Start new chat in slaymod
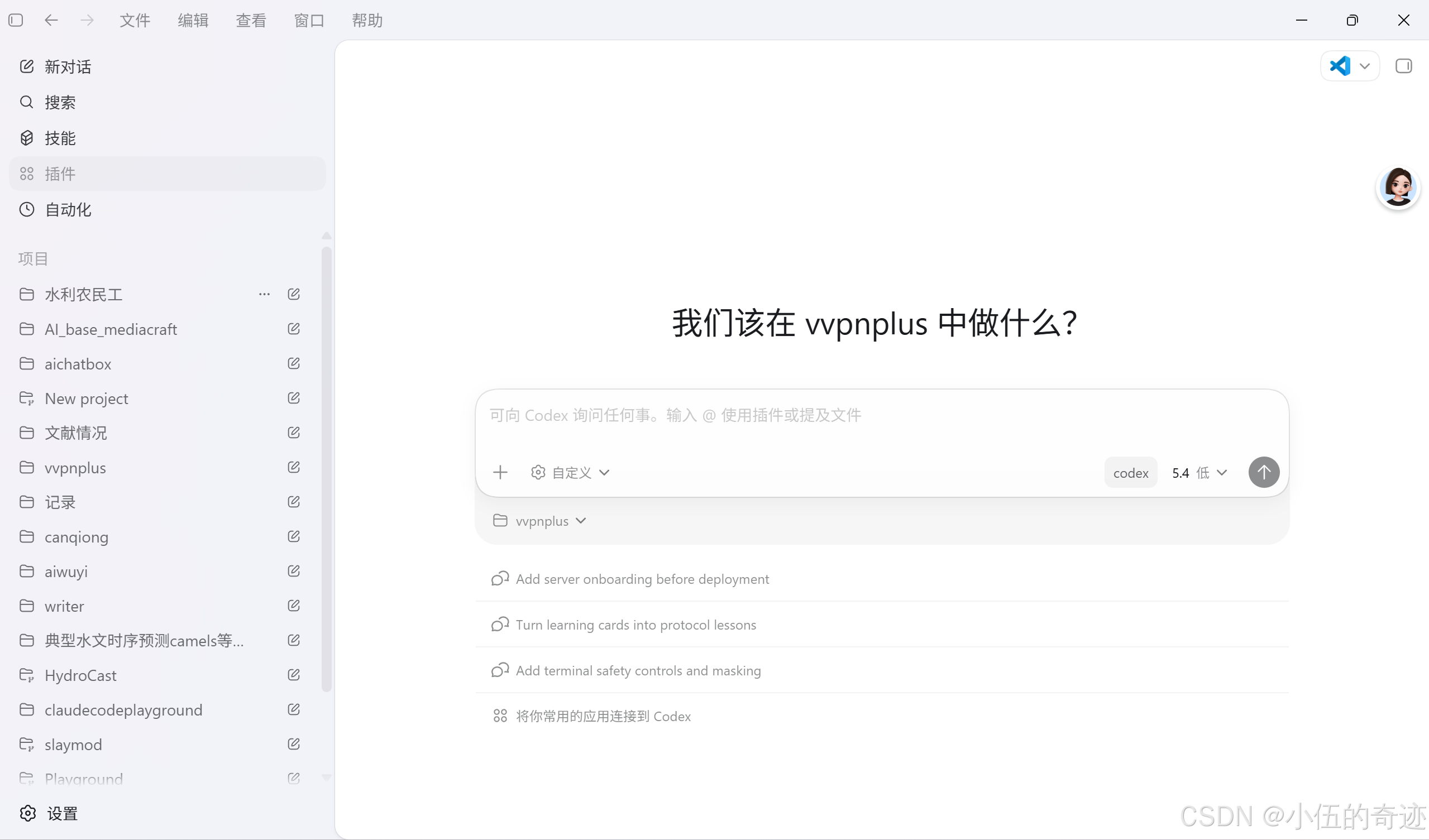This screenshot has height=840, width=1429. tap(294, 743)
